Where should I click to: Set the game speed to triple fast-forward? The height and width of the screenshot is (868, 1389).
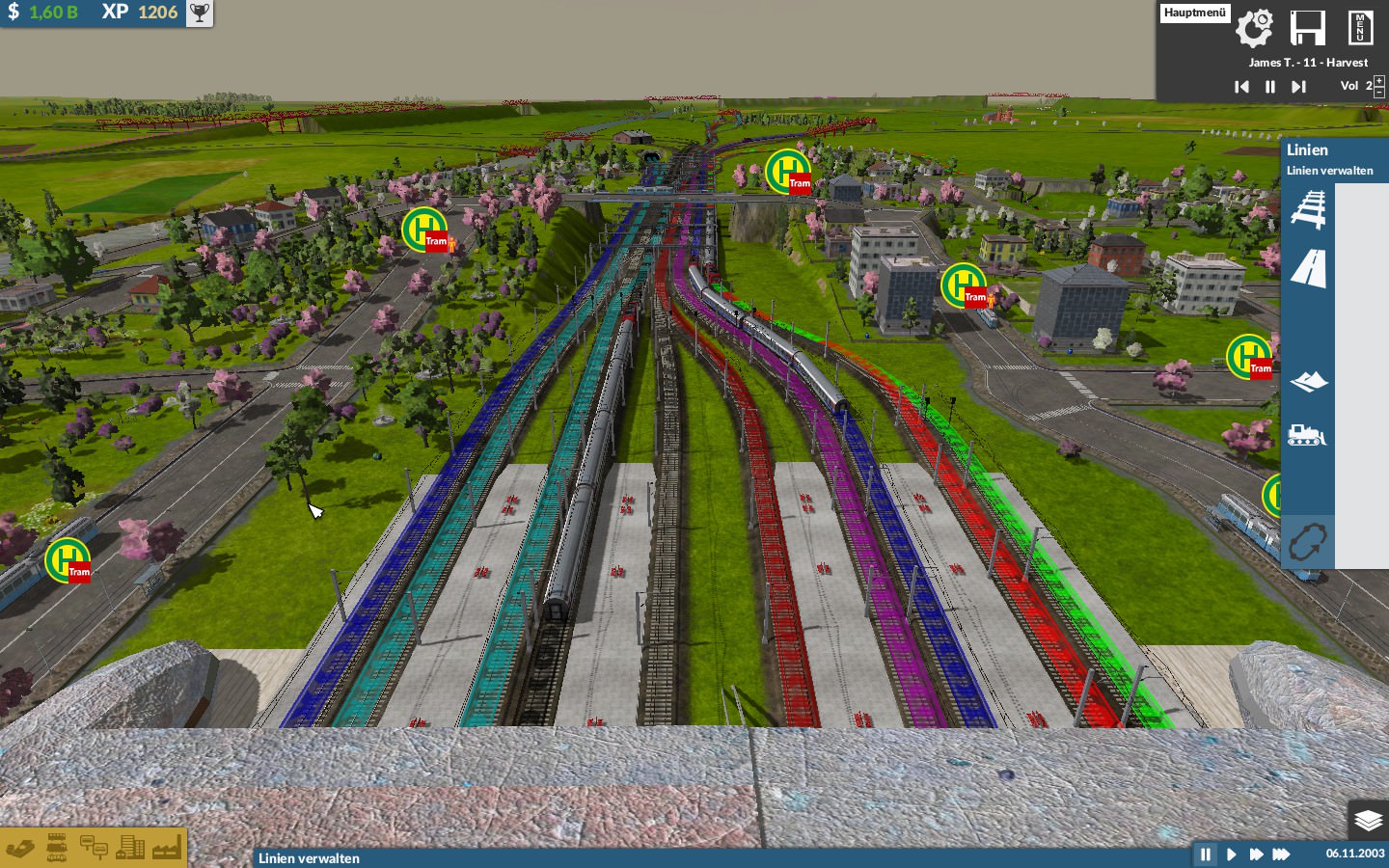pyautogui.click(x=1281, y=854)
